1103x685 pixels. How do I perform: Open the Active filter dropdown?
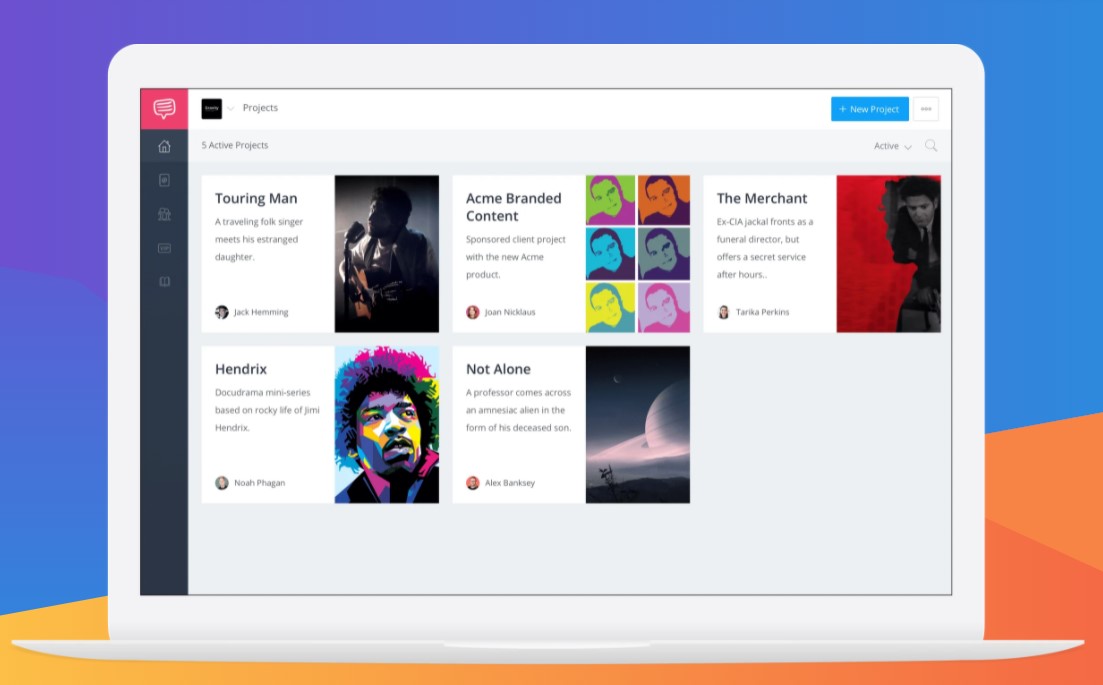[x=893, y=146]
